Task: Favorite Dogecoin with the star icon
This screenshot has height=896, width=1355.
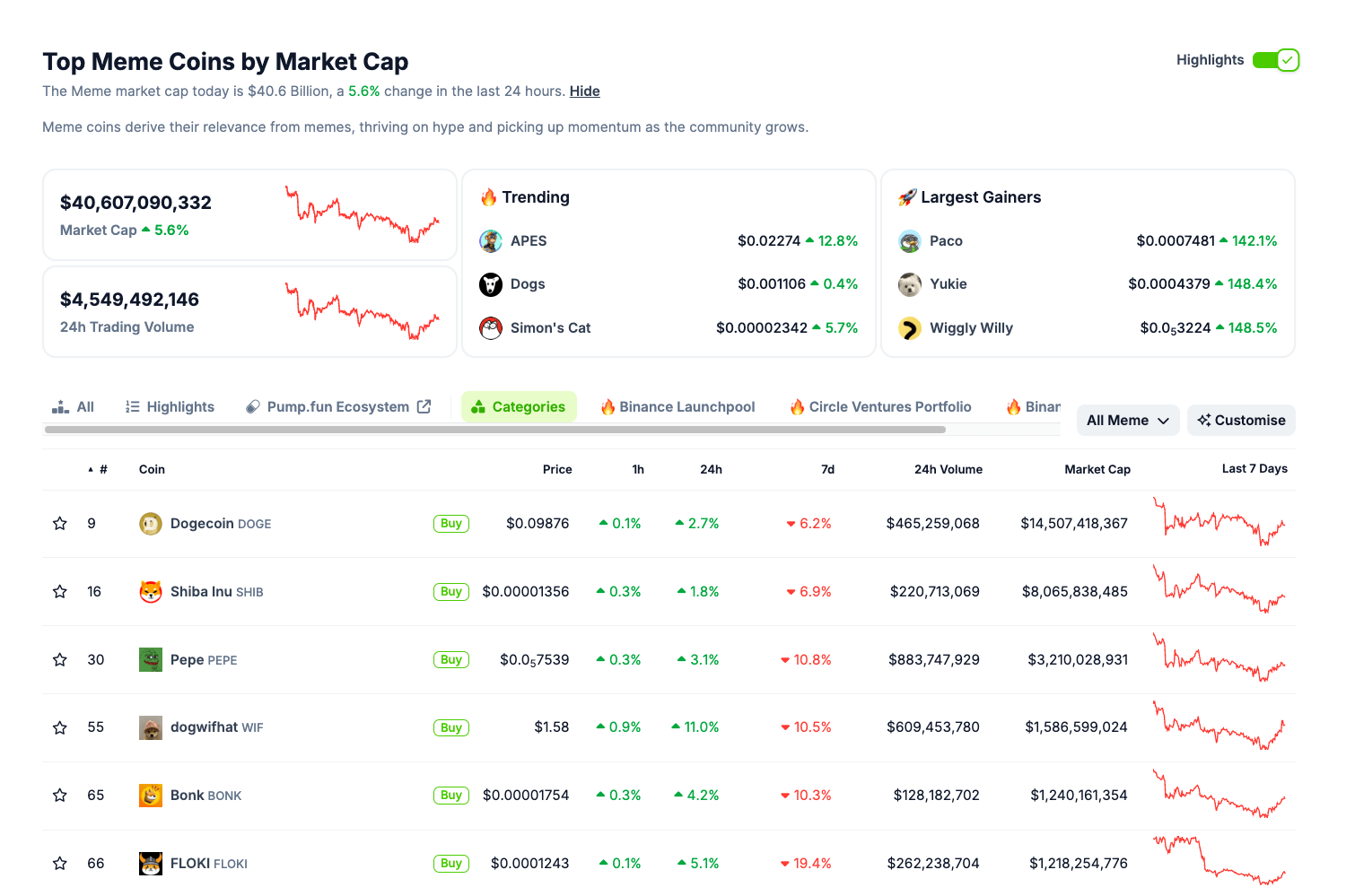Action: pyautogui.click(x=60, y=524)
